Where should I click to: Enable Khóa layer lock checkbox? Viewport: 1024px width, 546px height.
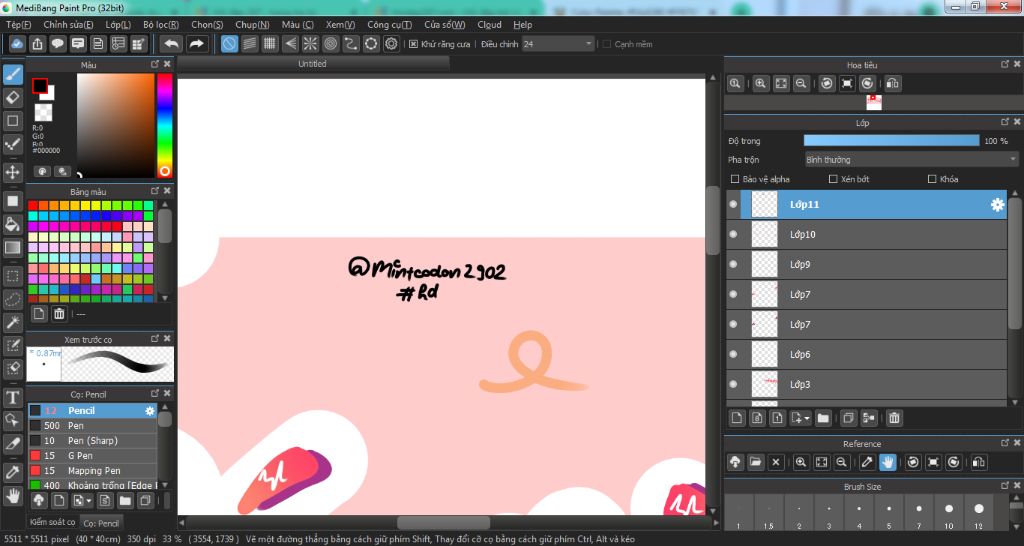click(x=932, y=179)
